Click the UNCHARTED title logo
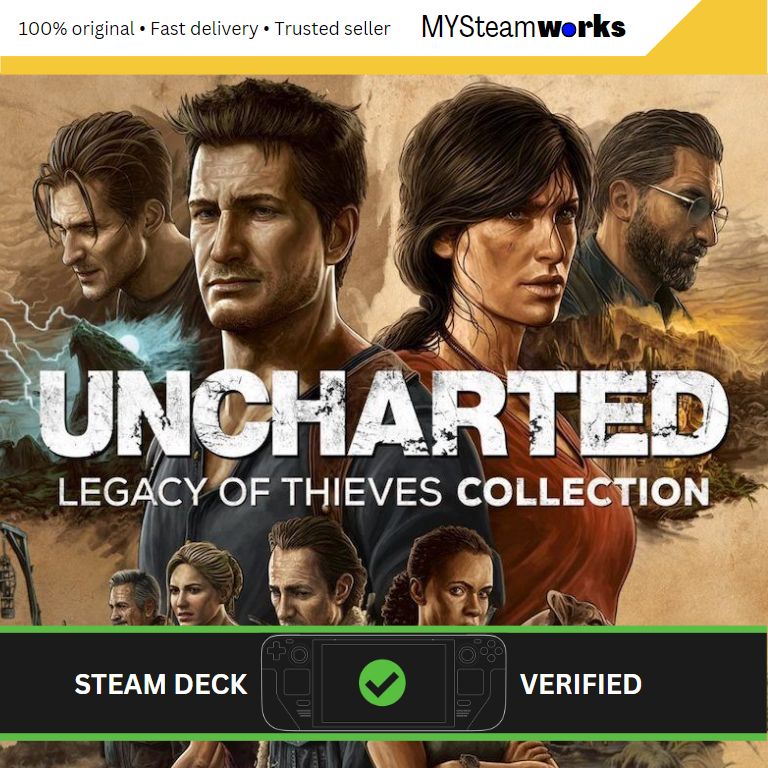The height and width of the screenshot is (768, 768). [x=384, y=414]
